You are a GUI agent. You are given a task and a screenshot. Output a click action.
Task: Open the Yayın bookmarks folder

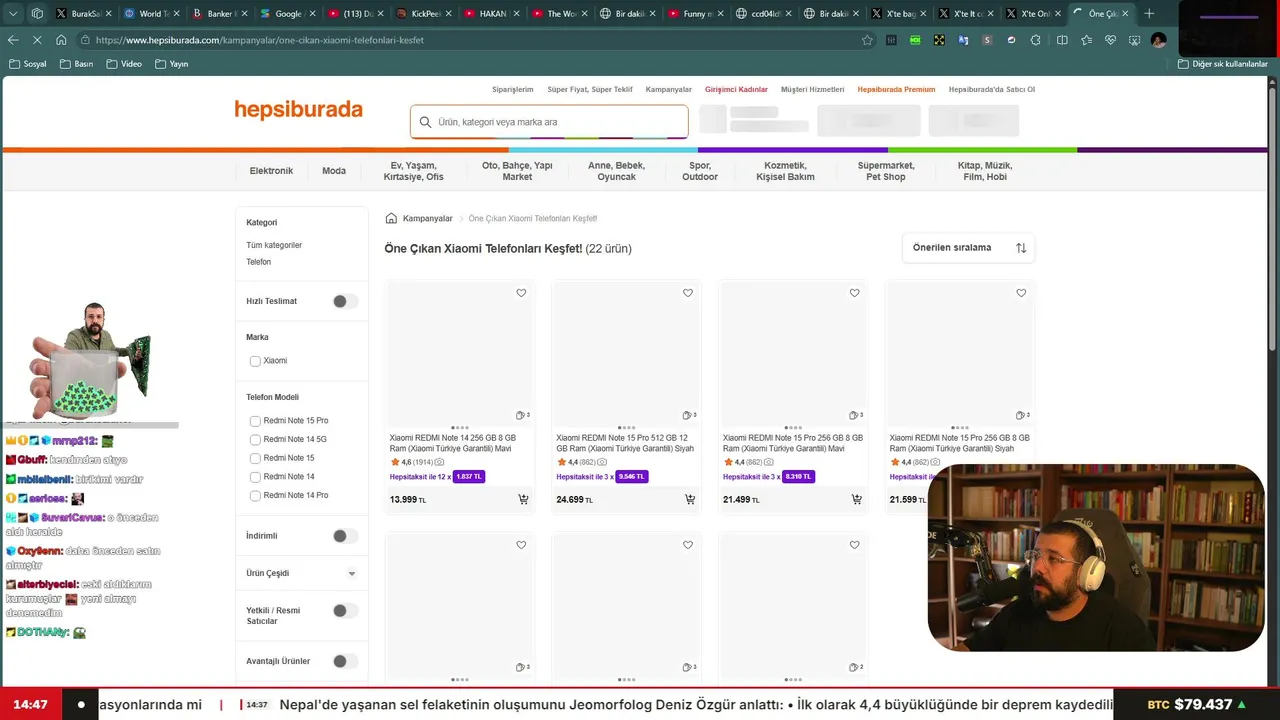172,64
